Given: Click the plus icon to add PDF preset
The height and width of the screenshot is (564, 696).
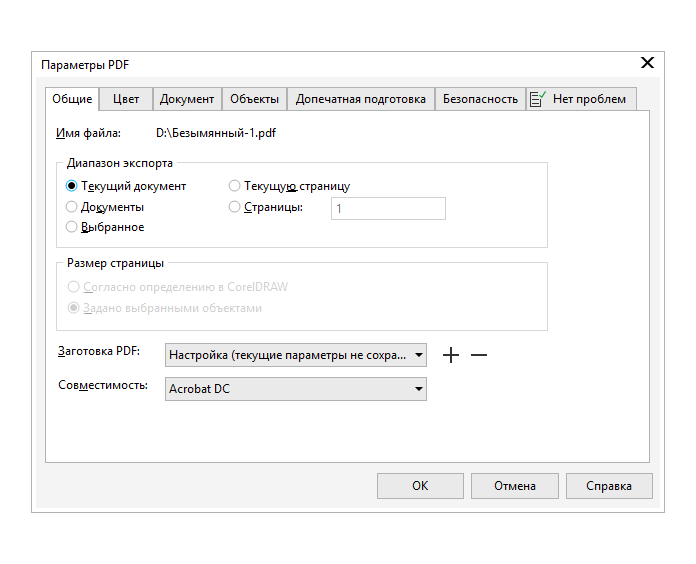Looking at the screenshot, I should [451, 355].
